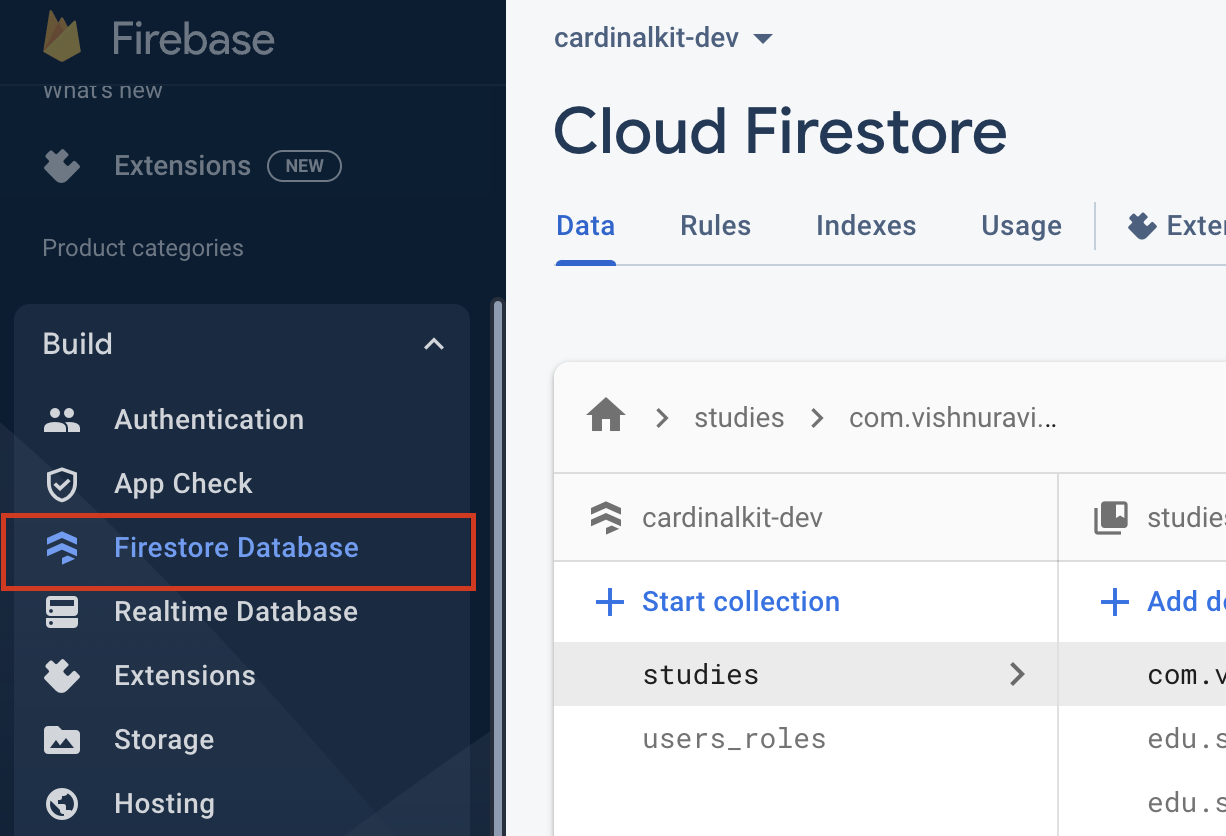Click the sidebar vertical scrollbar
Screen dimensions: 1226x836
click(x=498, y=560)
